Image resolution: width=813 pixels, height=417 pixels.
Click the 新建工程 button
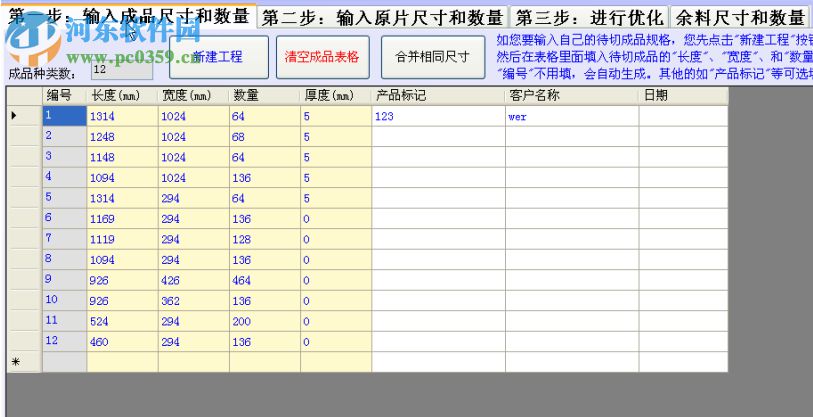coord(218,57)
